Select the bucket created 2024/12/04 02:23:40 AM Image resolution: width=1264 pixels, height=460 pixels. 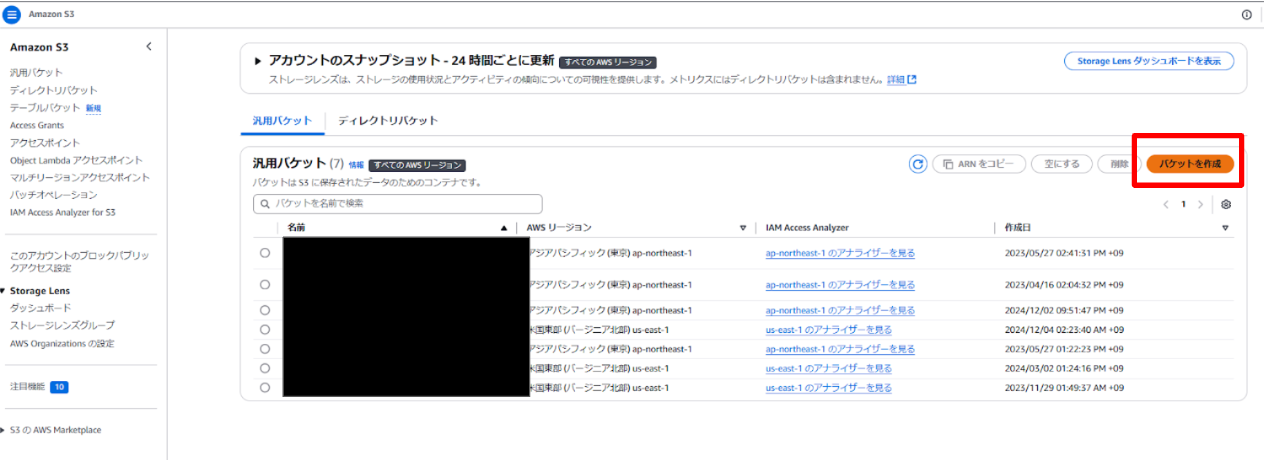coord(265,329)
